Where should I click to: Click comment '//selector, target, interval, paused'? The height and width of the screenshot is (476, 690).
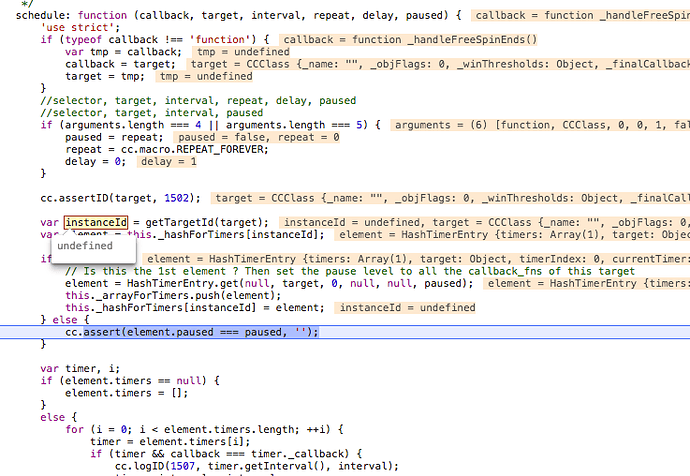152,113
